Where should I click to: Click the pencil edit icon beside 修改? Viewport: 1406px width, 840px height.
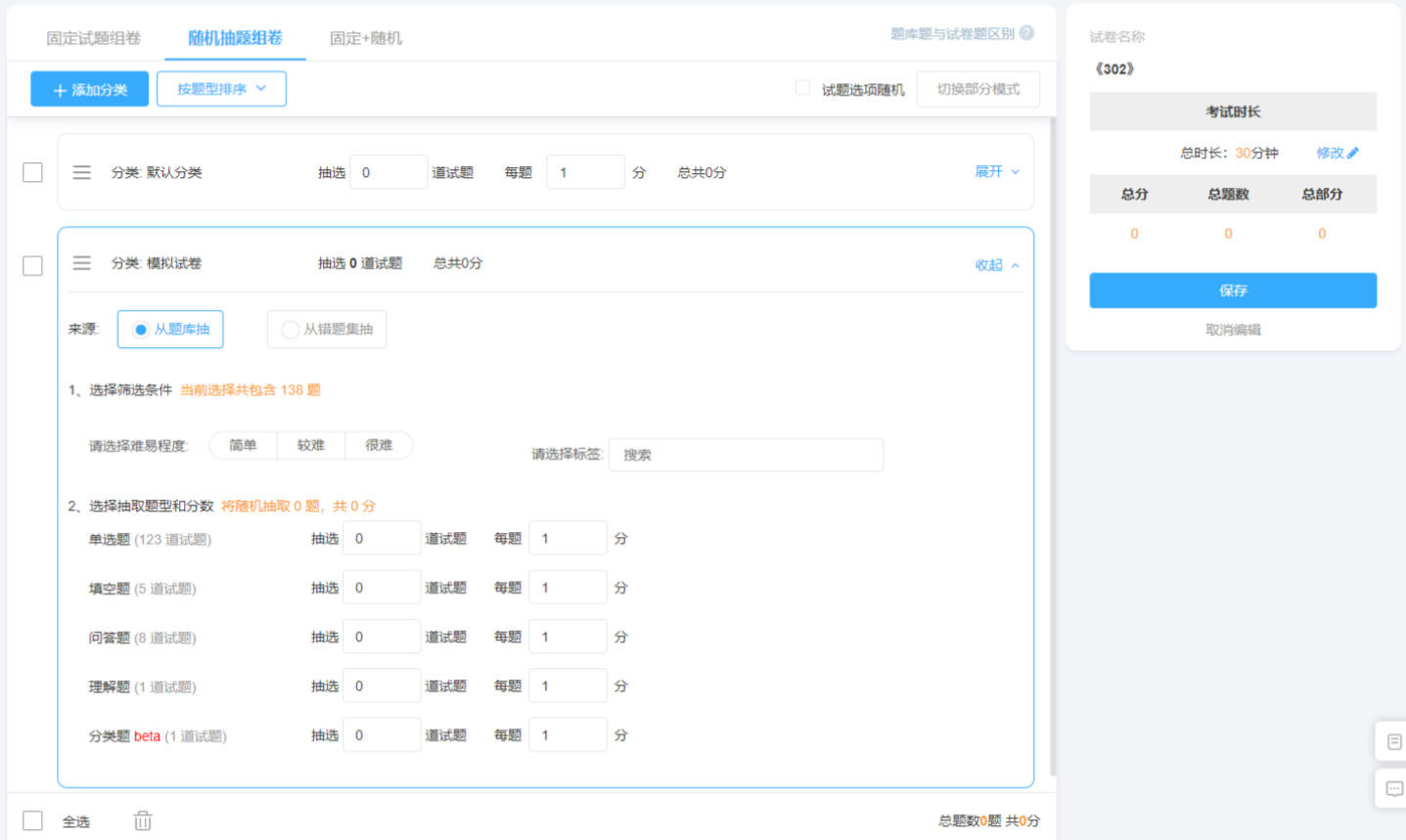pyautogui.click(x=1353, y=153)
